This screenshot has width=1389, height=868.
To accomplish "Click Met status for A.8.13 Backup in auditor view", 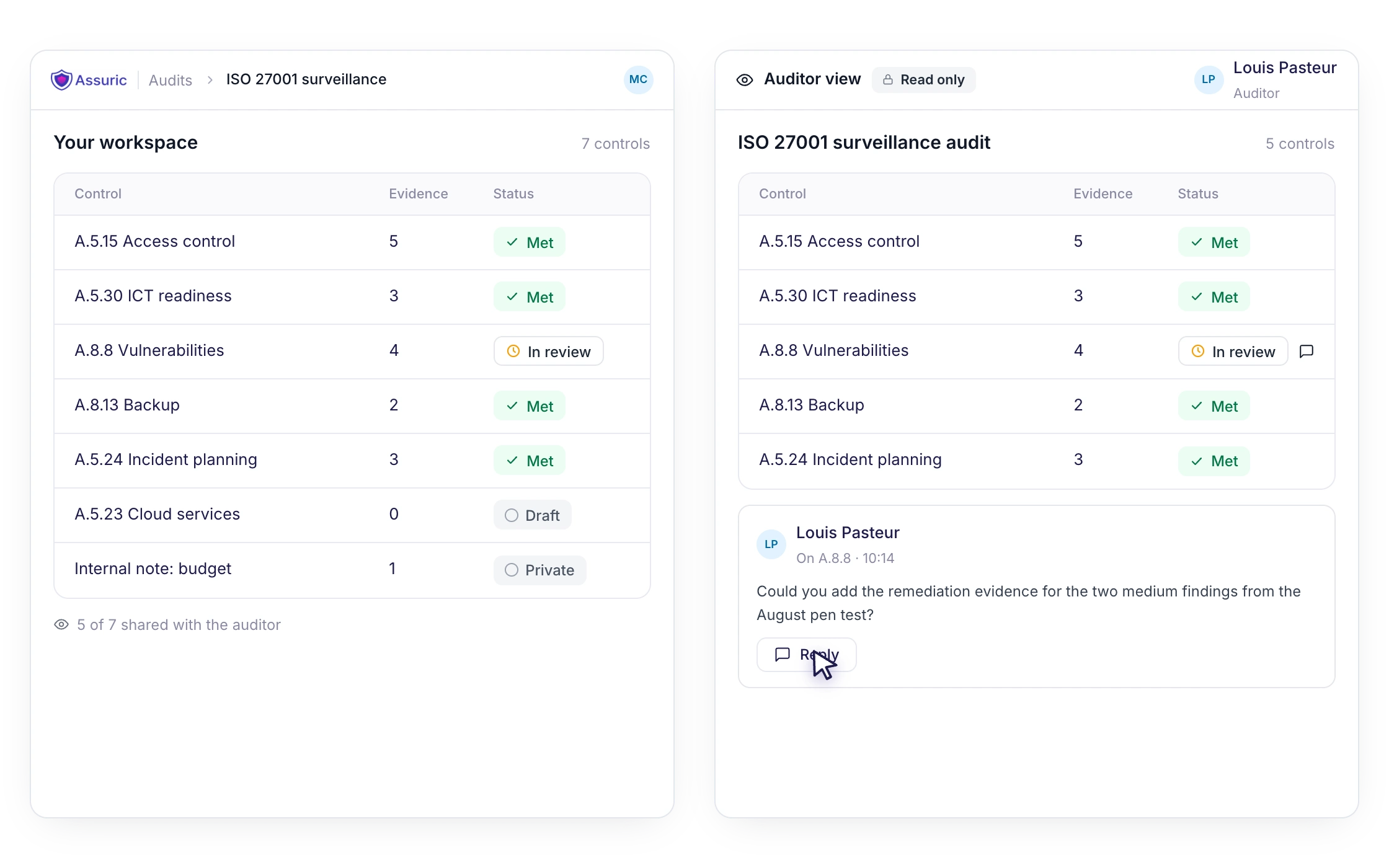I will point(1214,406).
